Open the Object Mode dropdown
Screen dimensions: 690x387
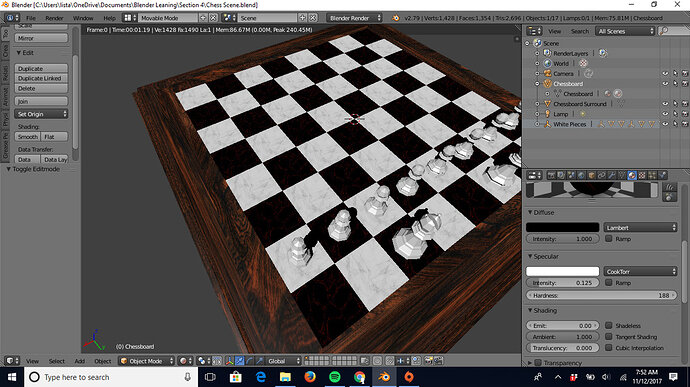[x=147, y=361]
